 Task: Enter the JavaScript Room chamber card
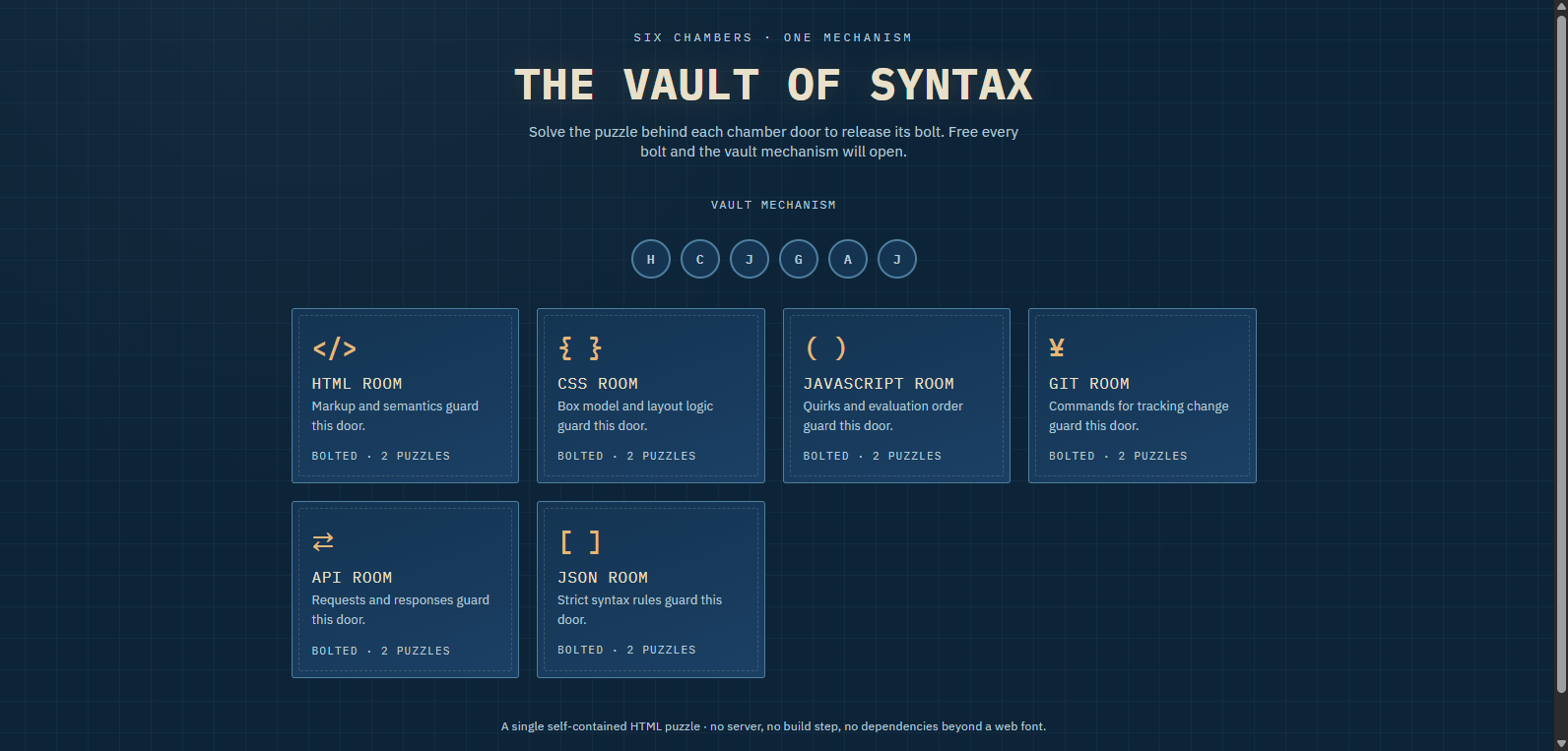896,396
